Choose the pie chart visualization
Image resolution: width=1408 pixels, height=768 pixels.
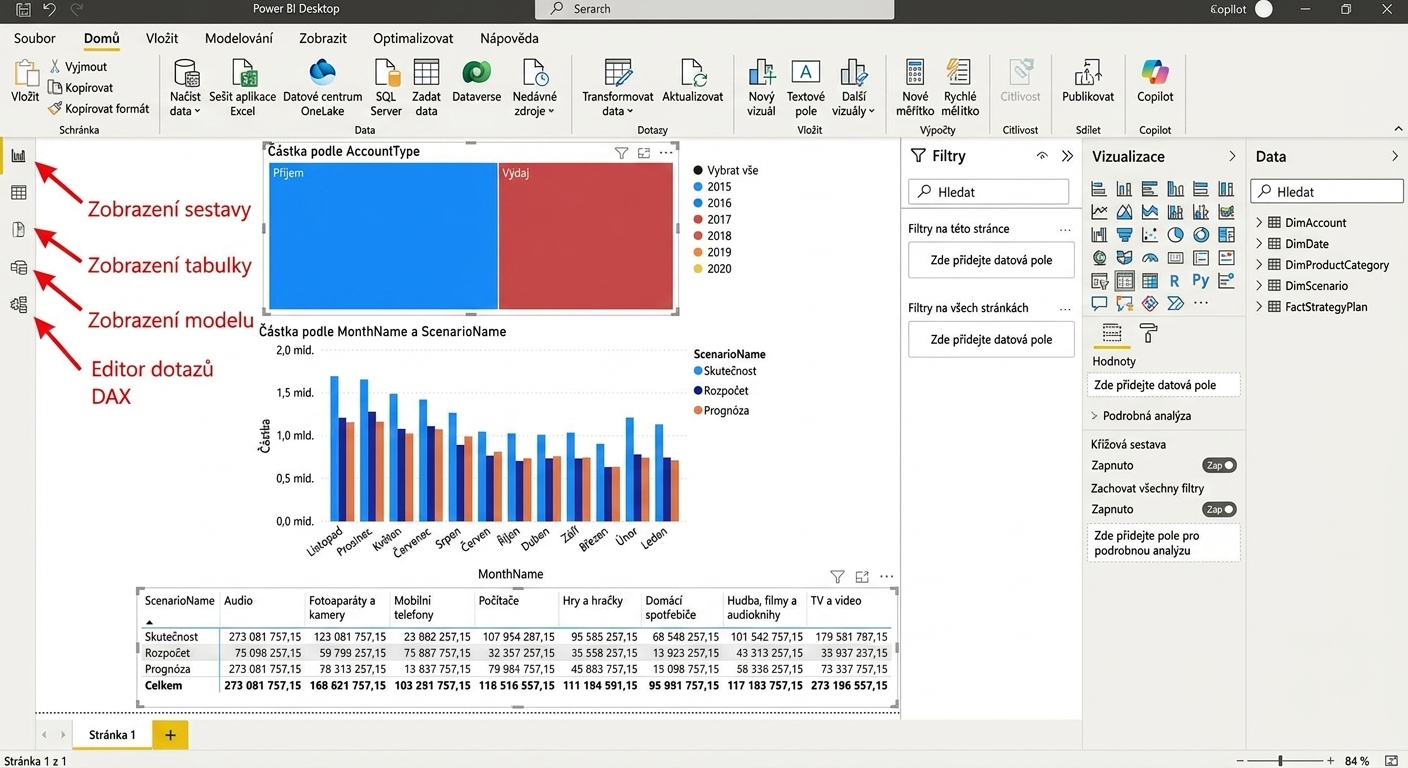(1176, 234)
